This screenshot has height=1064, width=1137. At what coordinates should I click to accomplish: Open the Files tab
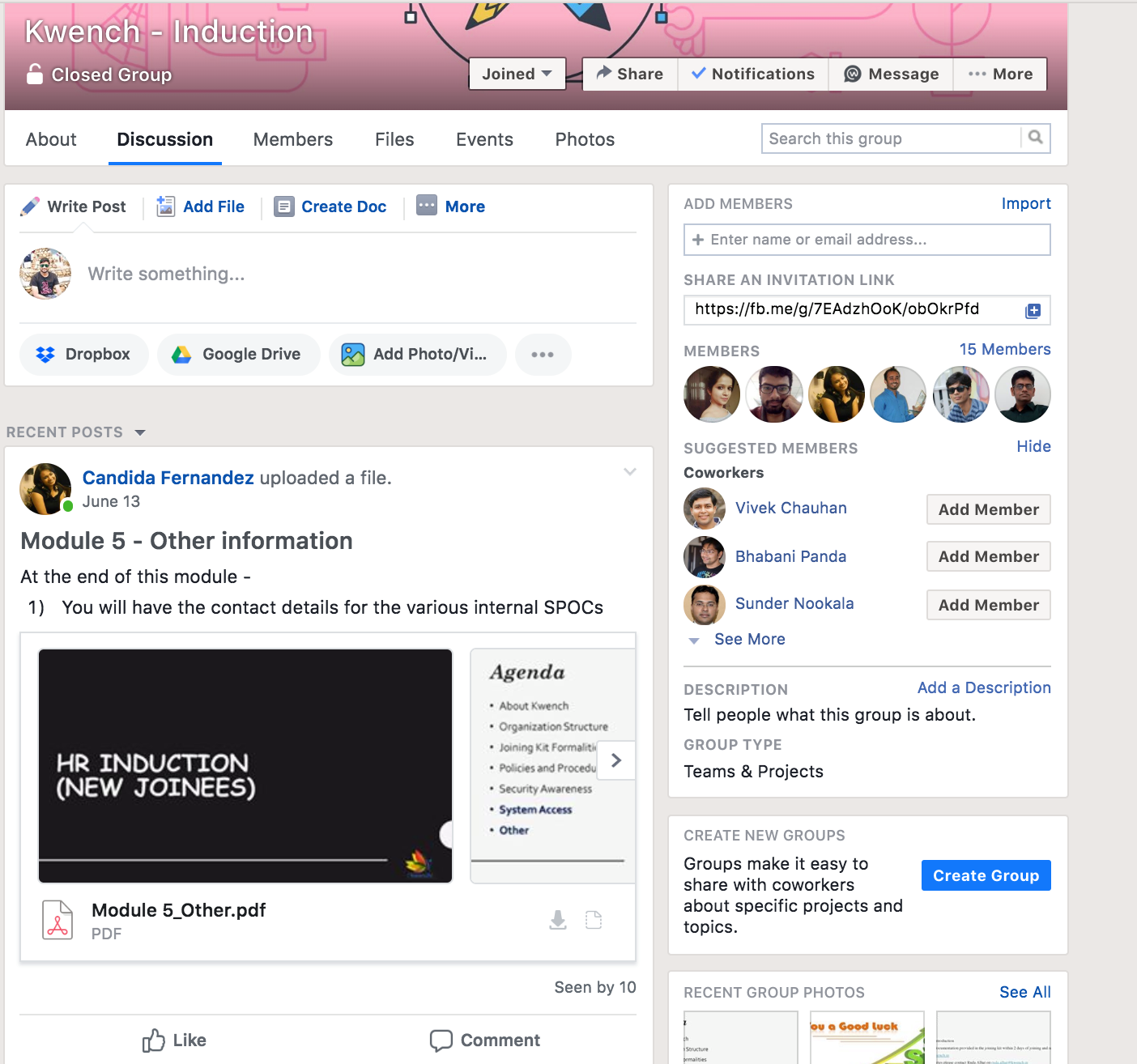(x=394, y=139)
